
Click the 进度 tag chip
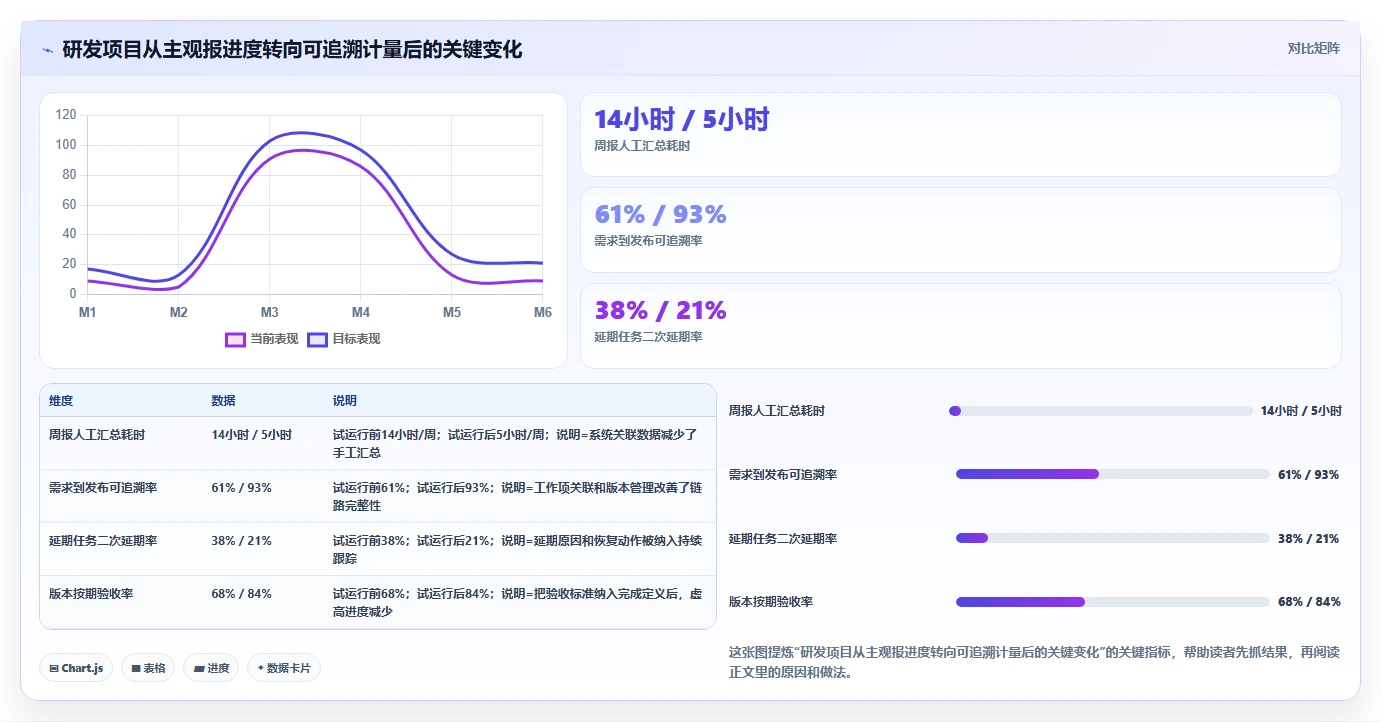[211, 668]
